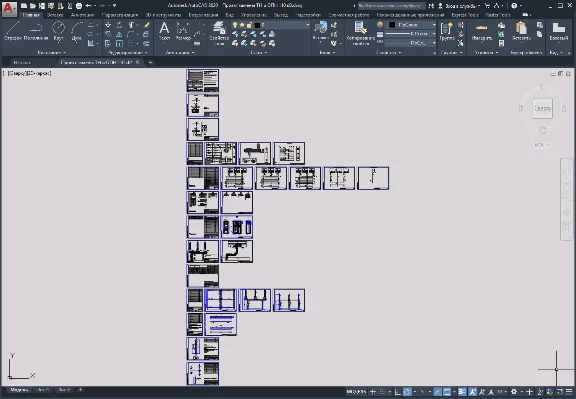This screenshot has width=576, height=399.
Task: Add new drawing tab with plus button
Action: pyautogui.click(x=150, y=62)
